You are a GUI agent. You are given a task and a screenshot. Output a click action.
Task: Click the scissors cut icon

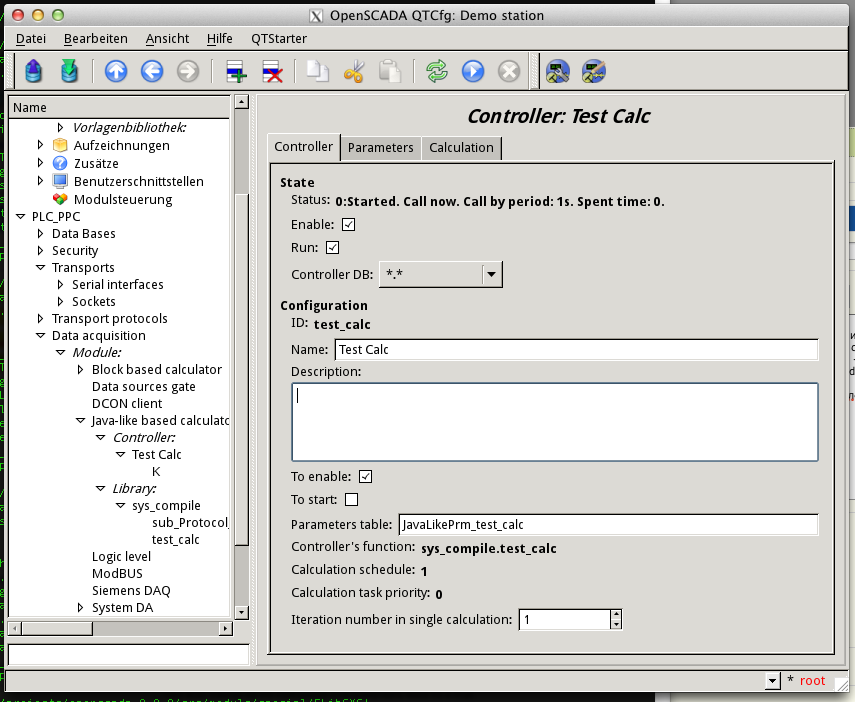click(x=354, y=71)
